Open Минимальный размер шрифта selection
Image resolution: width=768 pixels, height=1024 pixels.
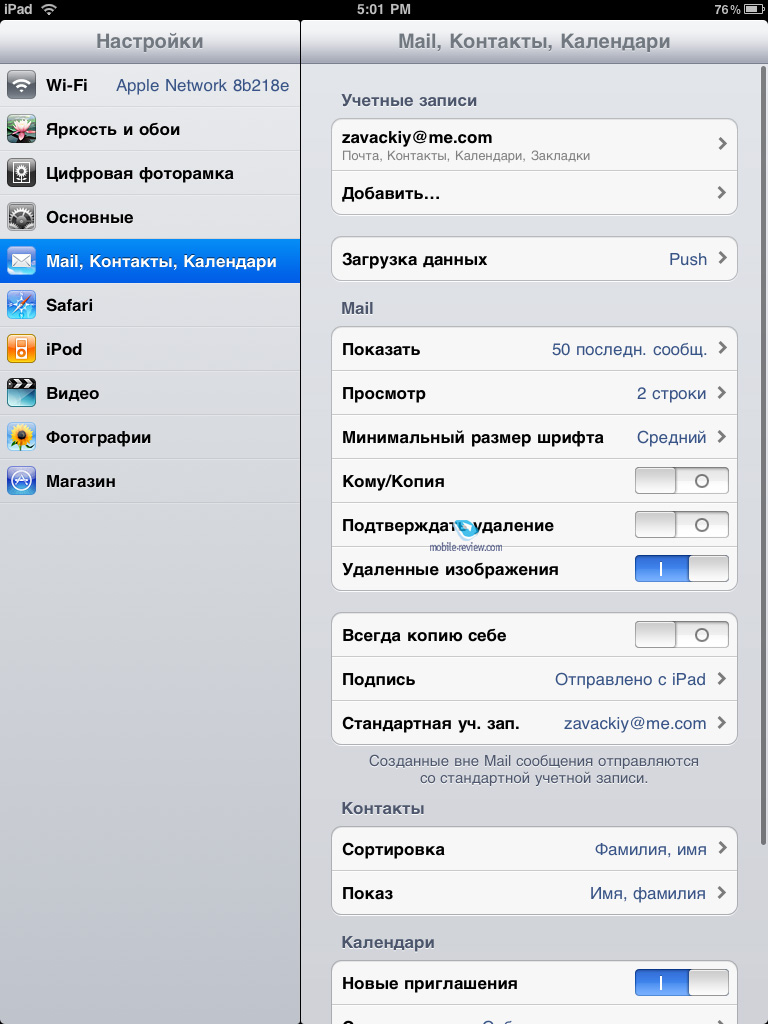[534, 437]
